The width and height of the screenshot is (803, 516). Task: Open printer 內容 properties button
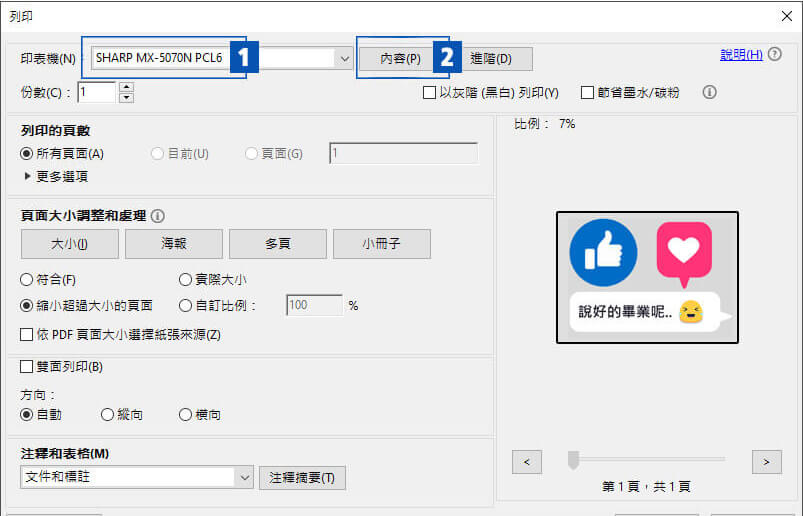click(399, 59)
